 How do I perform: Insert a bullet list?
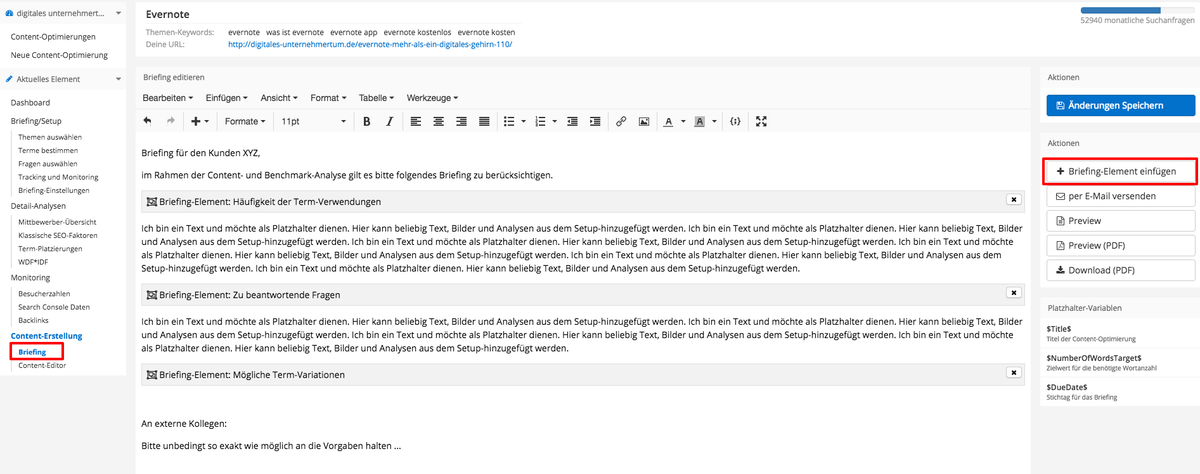click(509, 121)
